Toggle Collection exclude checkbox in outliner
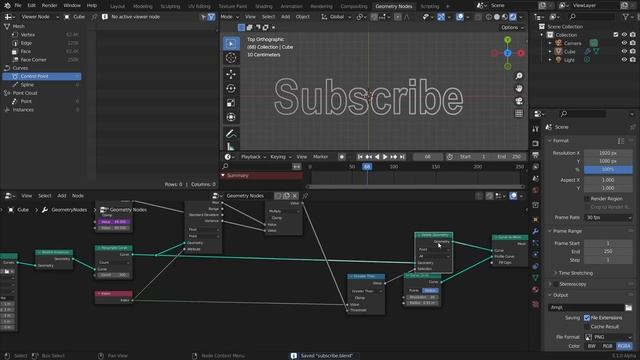This screenshot has height=360, width=640. (616, 35)
